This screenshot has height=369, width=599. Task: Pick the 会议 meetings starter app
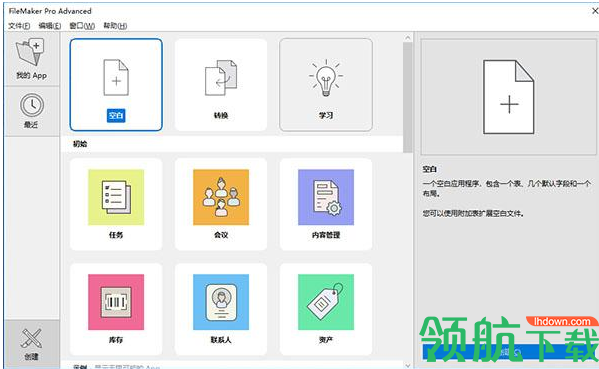click(x=221, y=204)
